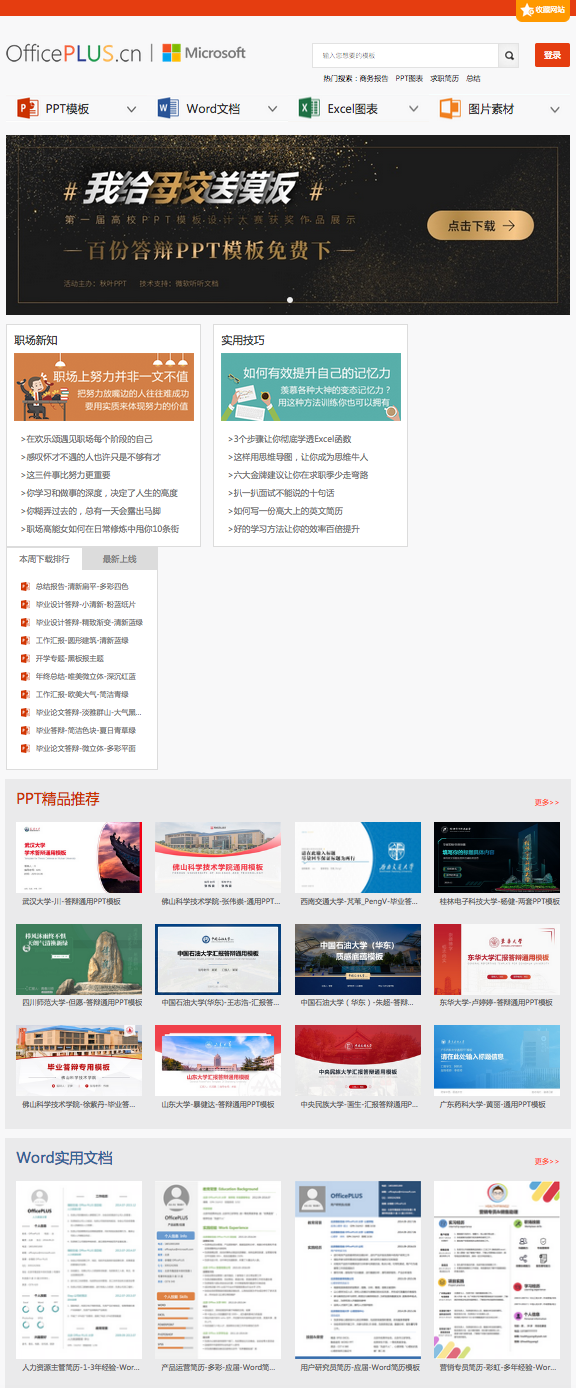576x1388 pixels.
Task: Open 四川师范大学 template thumbnail
Action: click(79, 959)
